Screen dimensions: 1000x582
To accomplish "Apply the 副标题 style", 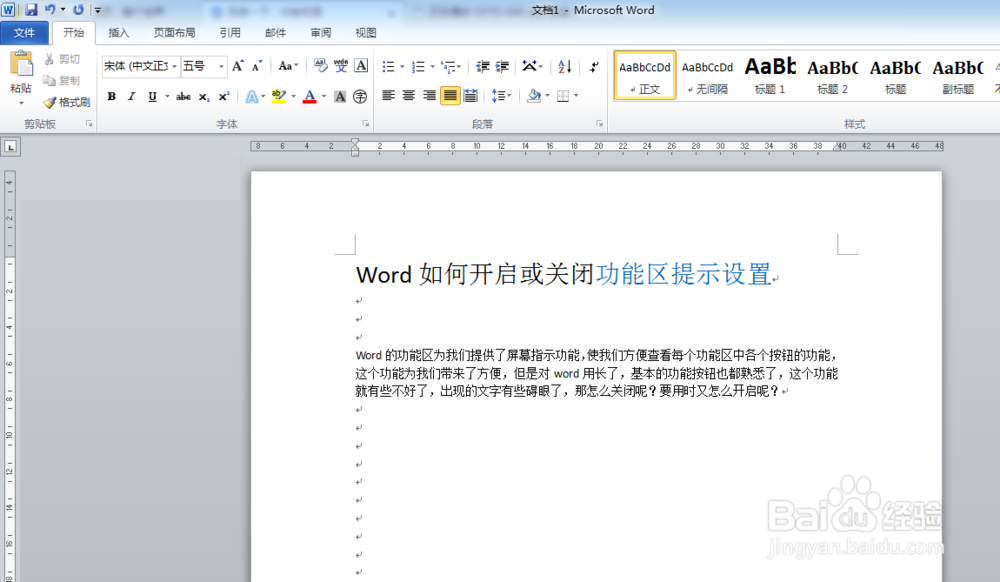I will coord(958,75).
